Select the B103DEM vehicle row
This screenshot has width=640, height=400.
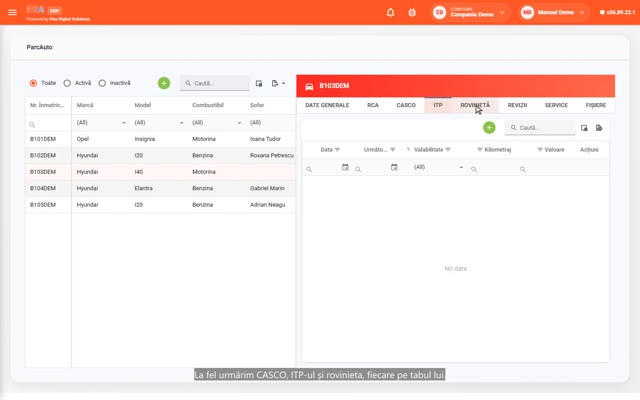coord(160,172)
